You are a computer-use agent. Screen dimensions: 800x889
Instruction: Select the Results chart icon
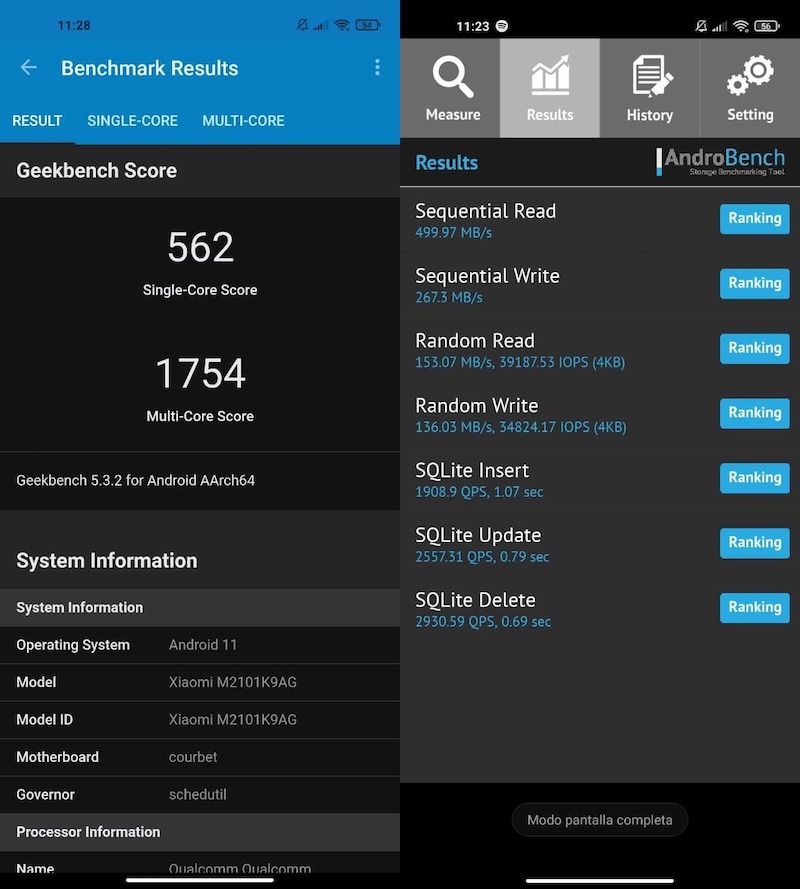(x=550, y=88)
